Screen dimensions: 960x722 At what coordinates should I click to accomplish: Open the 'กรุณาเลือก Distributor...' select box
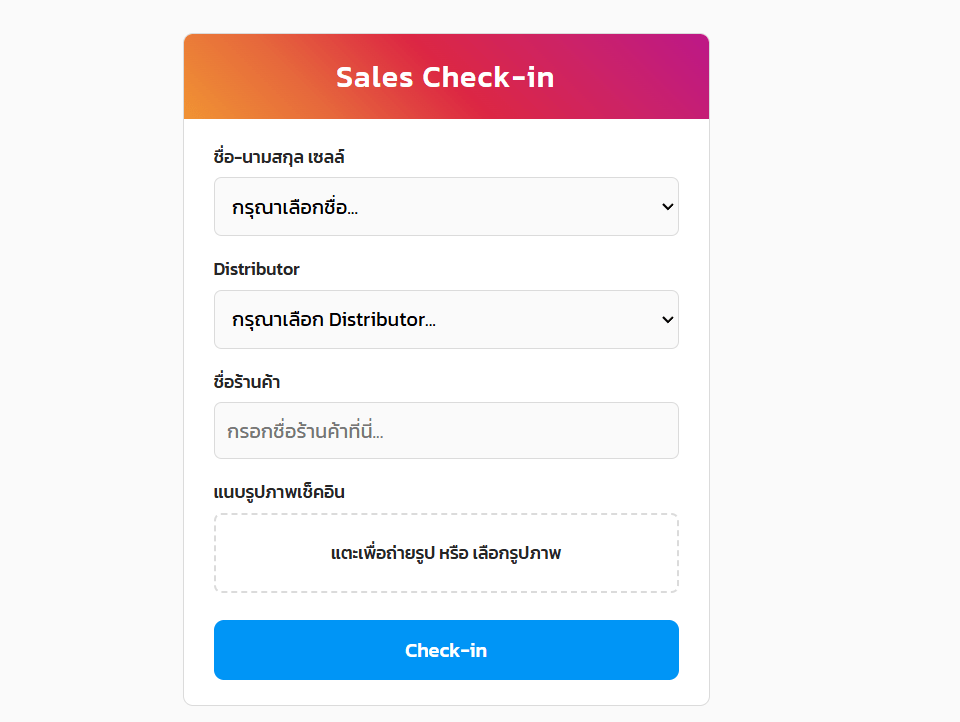(446, 320)
